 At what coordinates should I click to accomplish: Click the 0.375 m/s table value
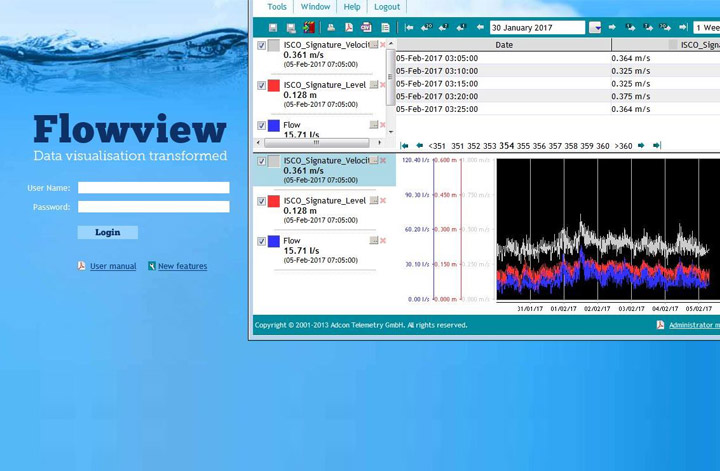point(630,96)
